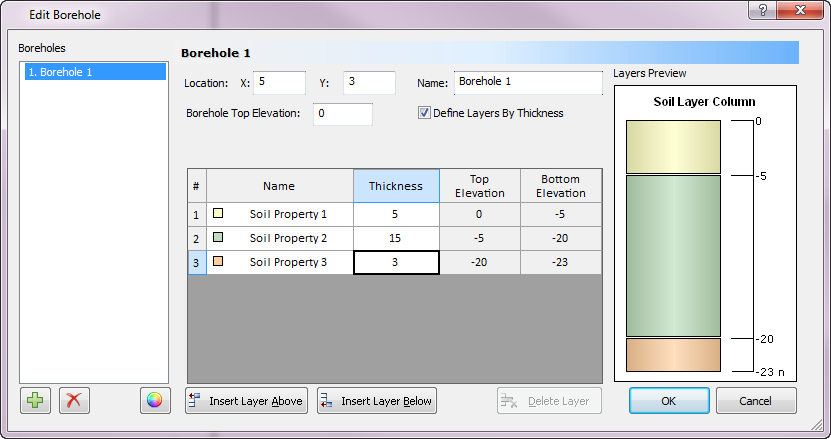Close the Edit Borehole window
This screenshot has height=439, width=831.
point(801,10)
